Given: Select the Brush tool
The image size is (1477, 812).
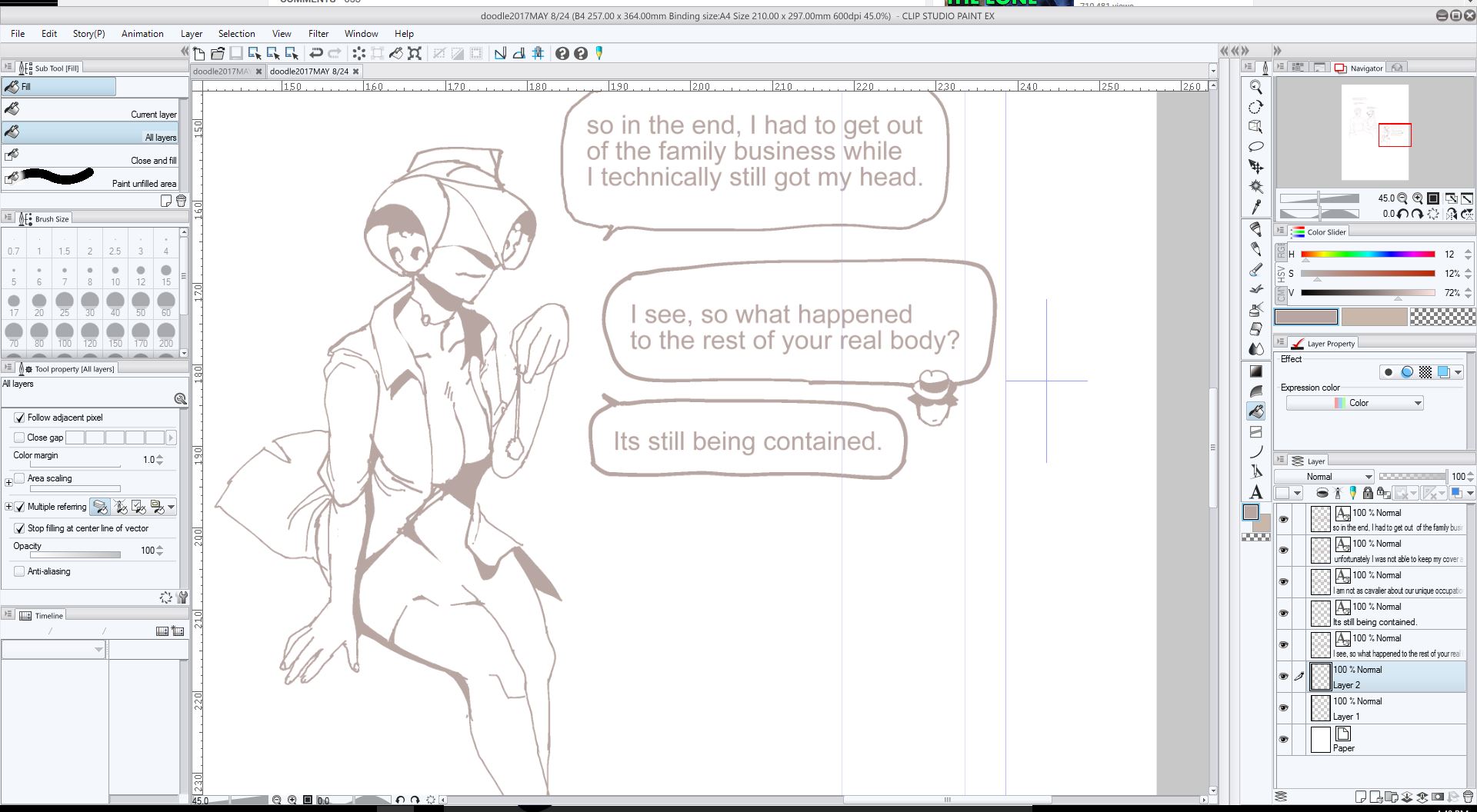Looking at the screenshot, I should click(1255, 269).
